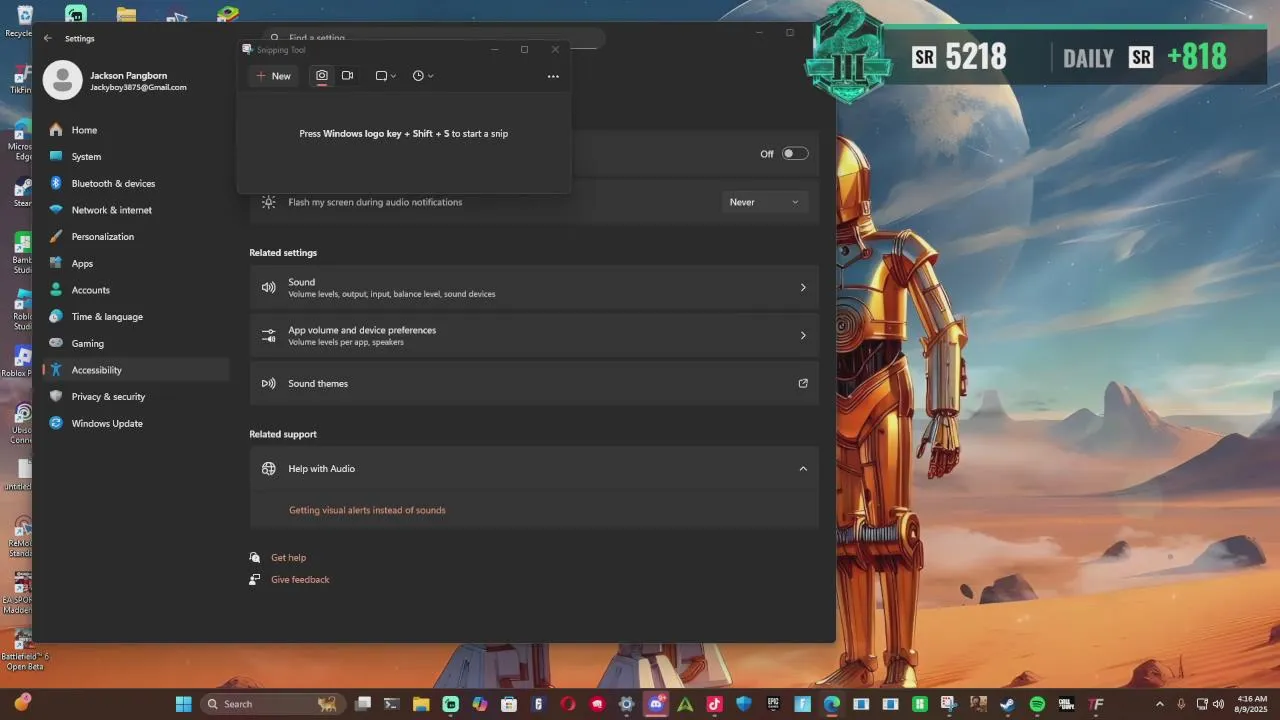Image resolution: width=1280 pixels, height=720 pixels.
Task: Open Home in Settings sidebar
Action: coord(135,130)
